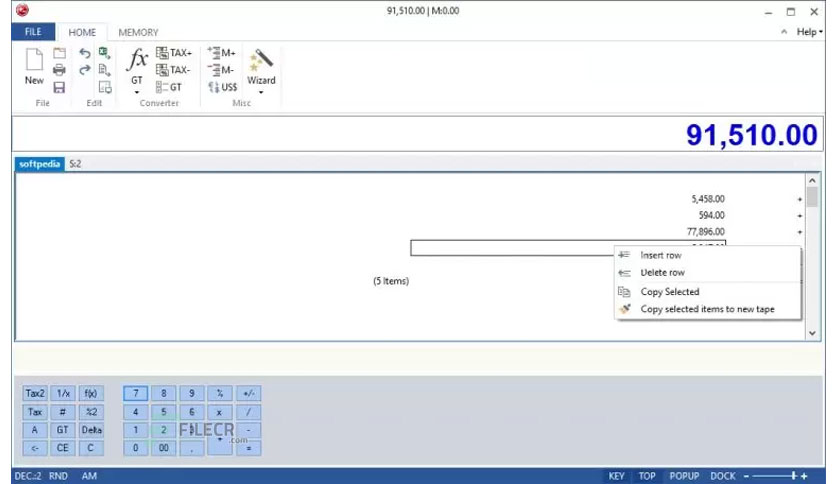Select the HOME ribbon tab

82,33
